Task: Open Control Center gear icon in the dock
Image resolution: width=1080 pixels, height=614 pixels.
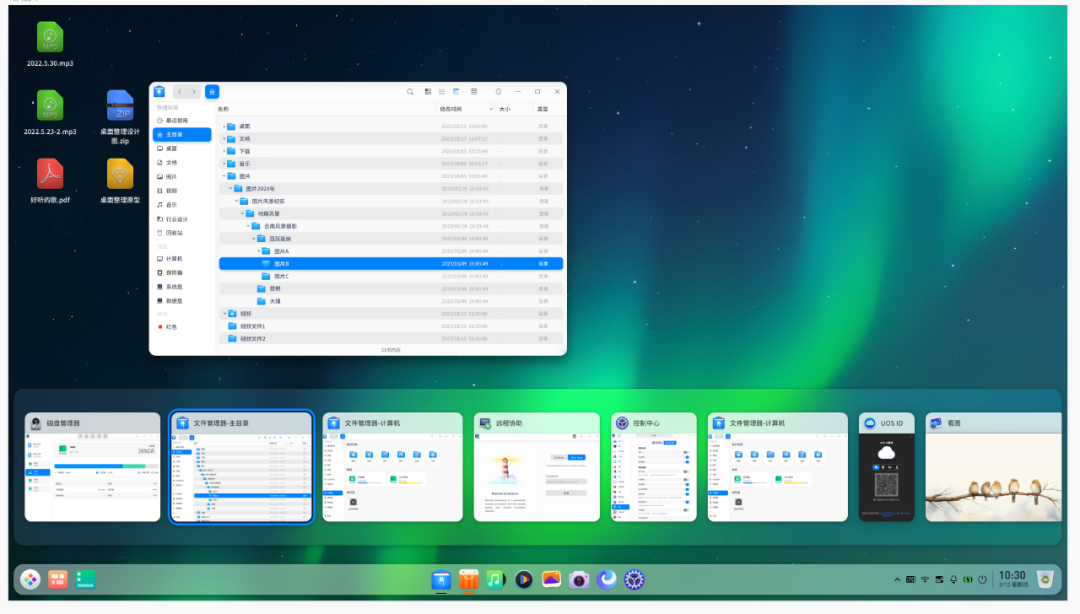Action: pyautogui.click(x=634, y=579)
